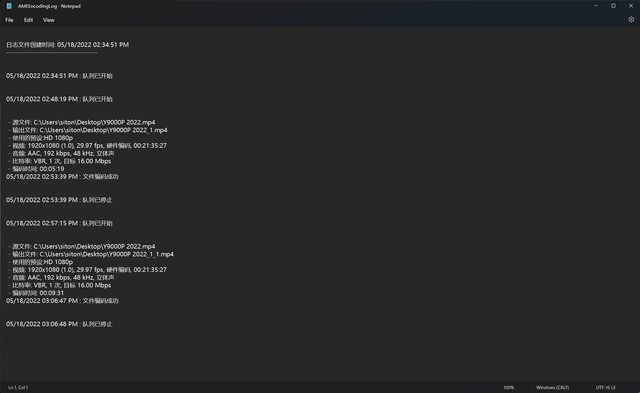Click the 100% zoom level in status bar

(509, 387)
